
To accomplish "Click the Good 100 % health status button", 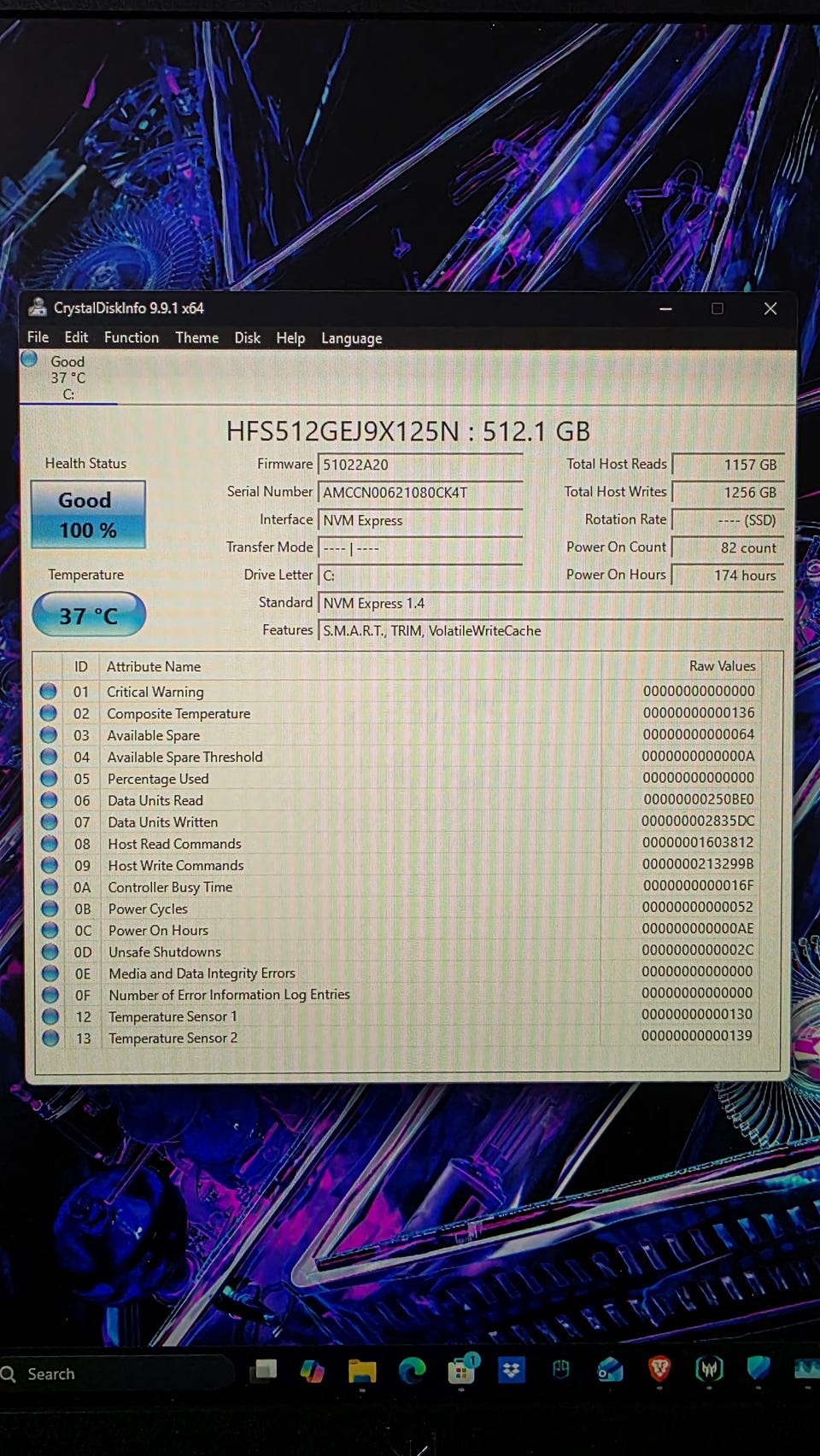I will (88, 514).
